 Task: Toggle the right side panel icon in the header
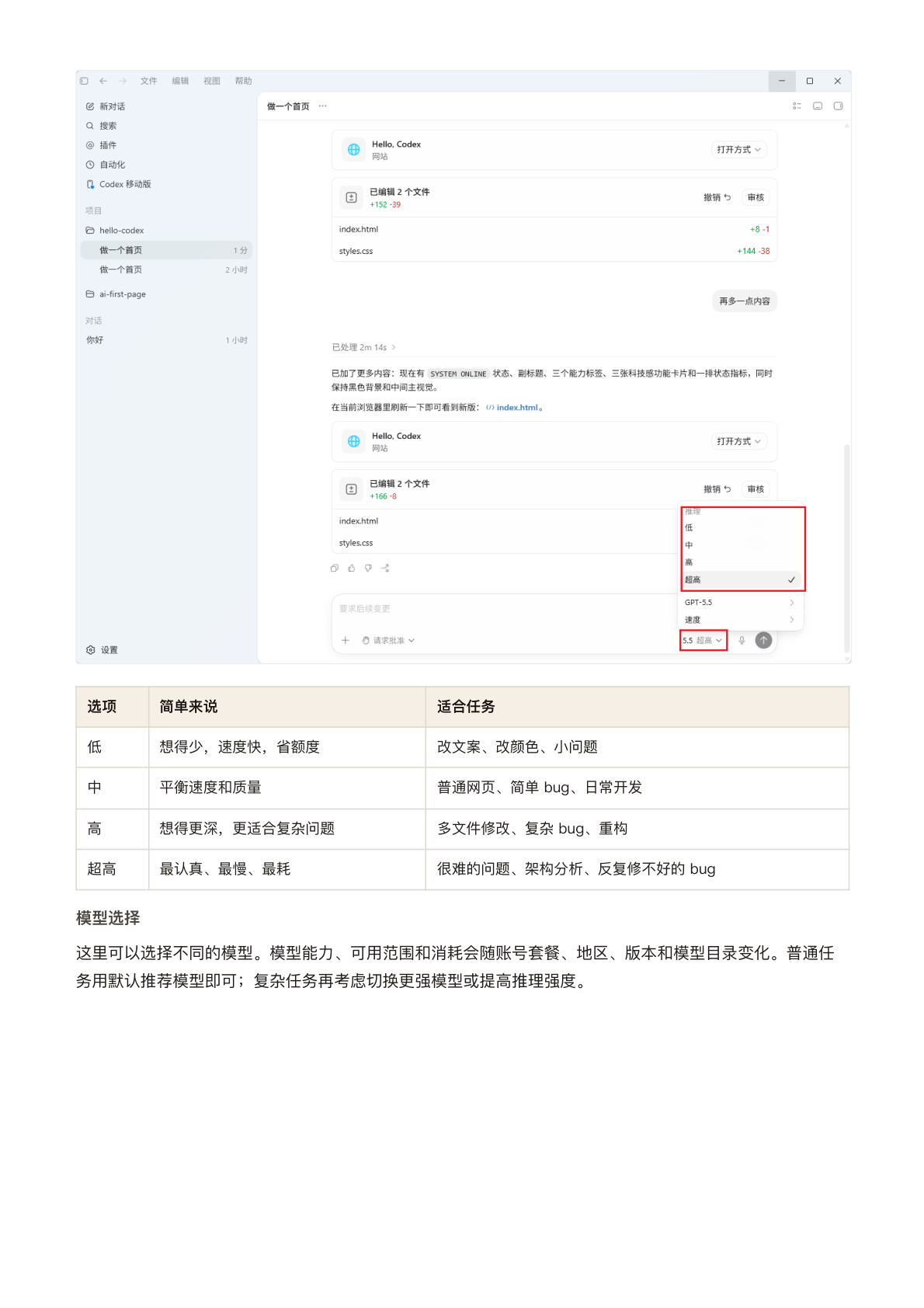coord(839,106)
